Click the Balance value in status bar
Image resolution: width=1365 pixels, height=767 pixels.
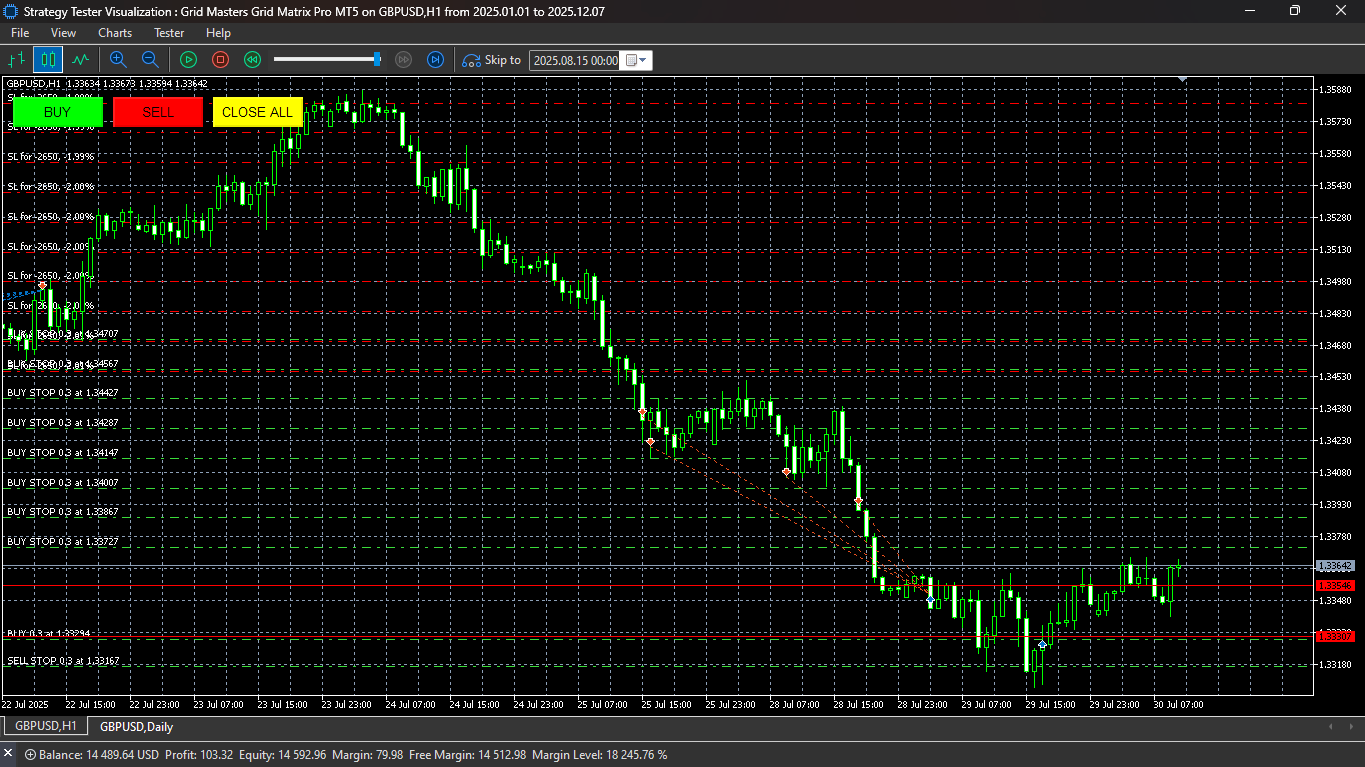tap(100, 755)
